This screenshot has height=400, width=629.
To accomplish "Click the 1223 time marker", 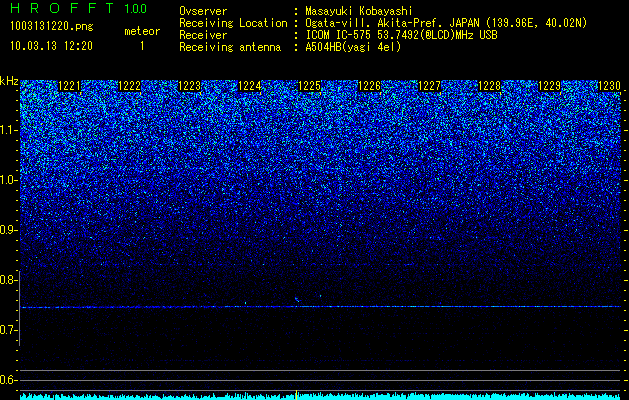I will pyautogui.click(x=189, y=86).
